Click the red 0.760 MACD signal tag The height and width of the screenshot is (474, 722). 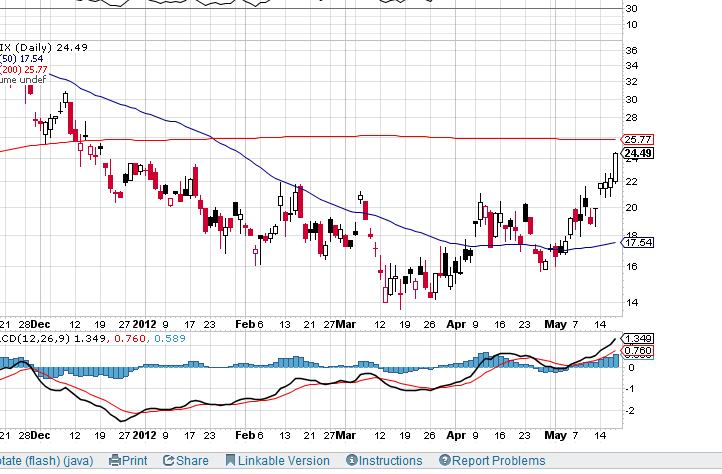click(638, 351)
